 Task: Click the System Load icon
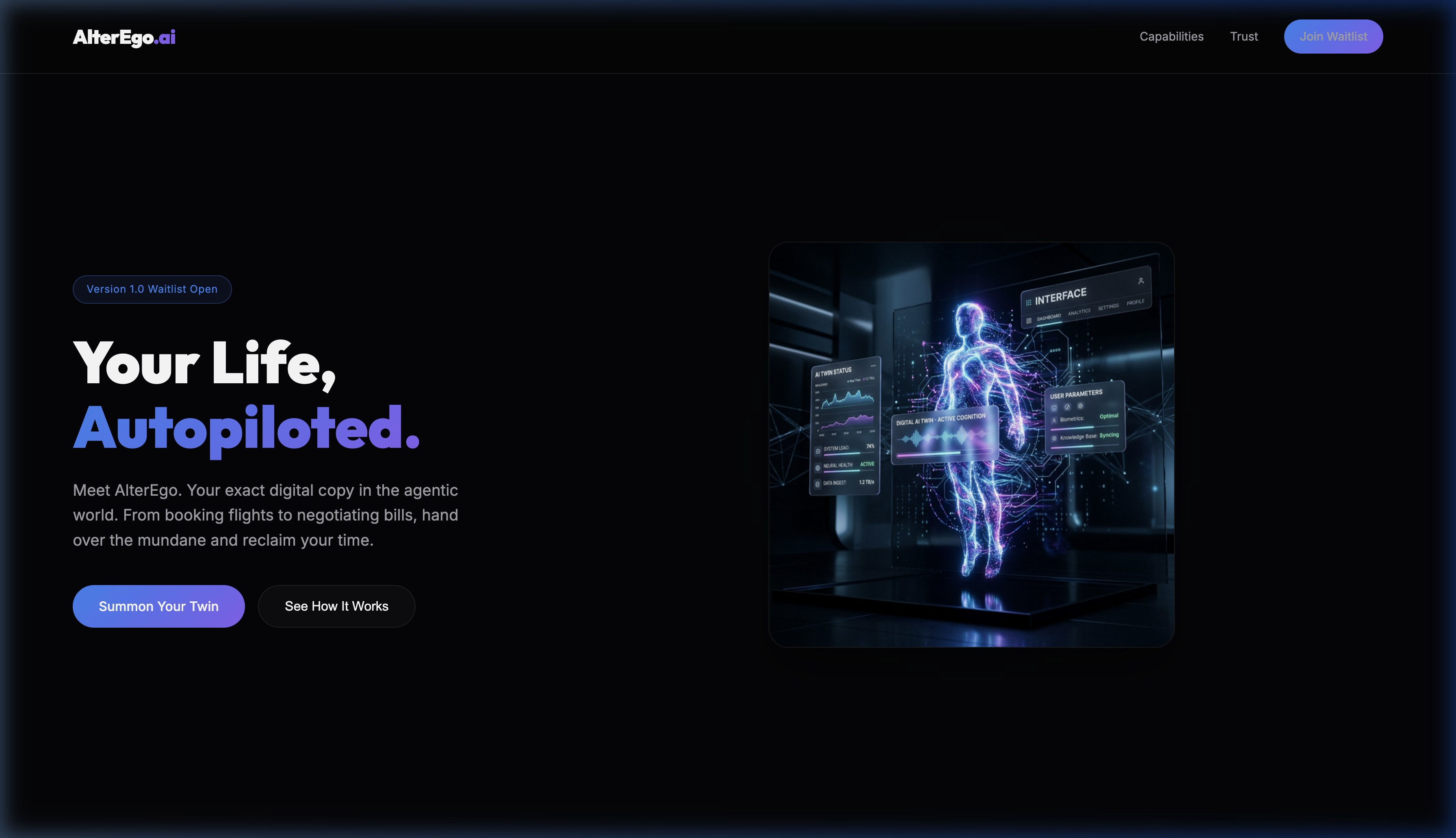(817, 451)
